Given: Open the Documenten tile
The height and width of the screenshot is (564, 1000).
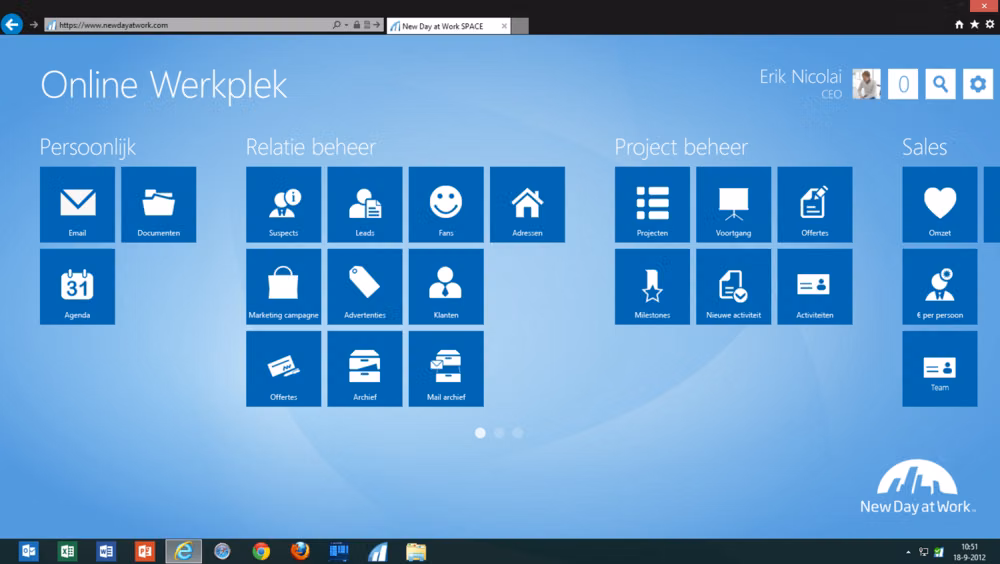Looking at the screenshot, I should [x=159, y=204].
